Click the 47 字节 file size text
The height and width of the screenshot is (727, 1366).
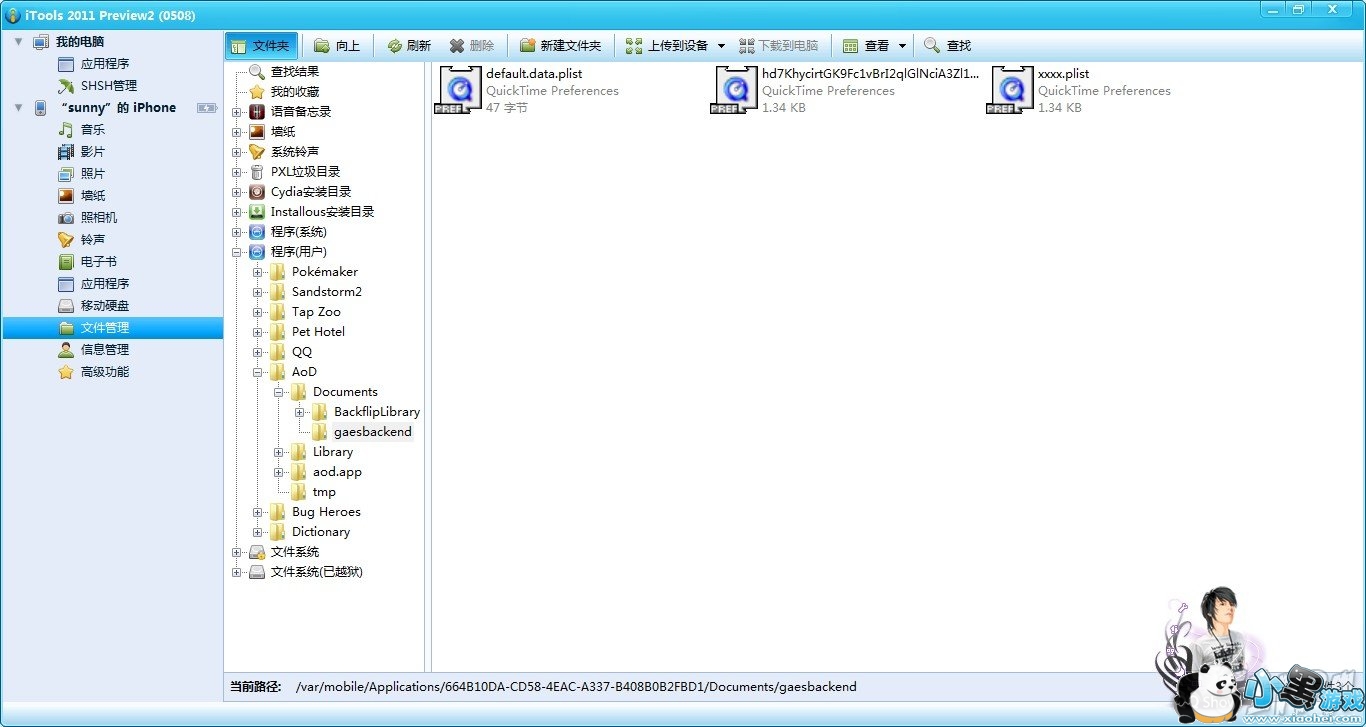(x=507, y=108)
